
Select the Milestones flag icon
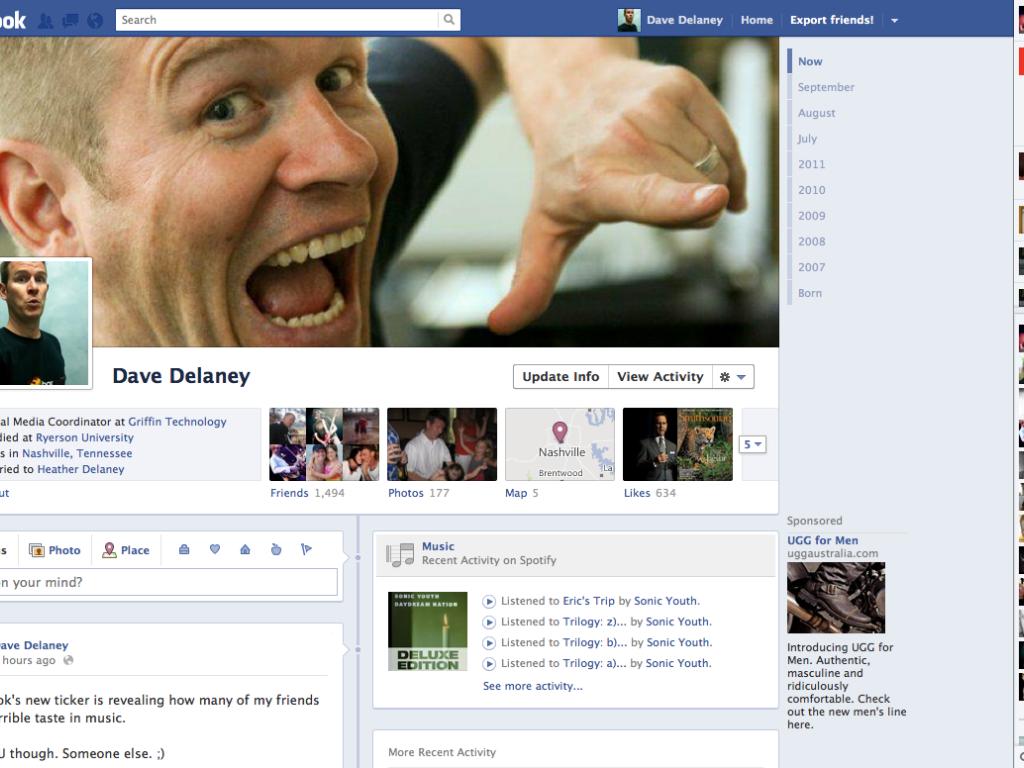(306, 549)
